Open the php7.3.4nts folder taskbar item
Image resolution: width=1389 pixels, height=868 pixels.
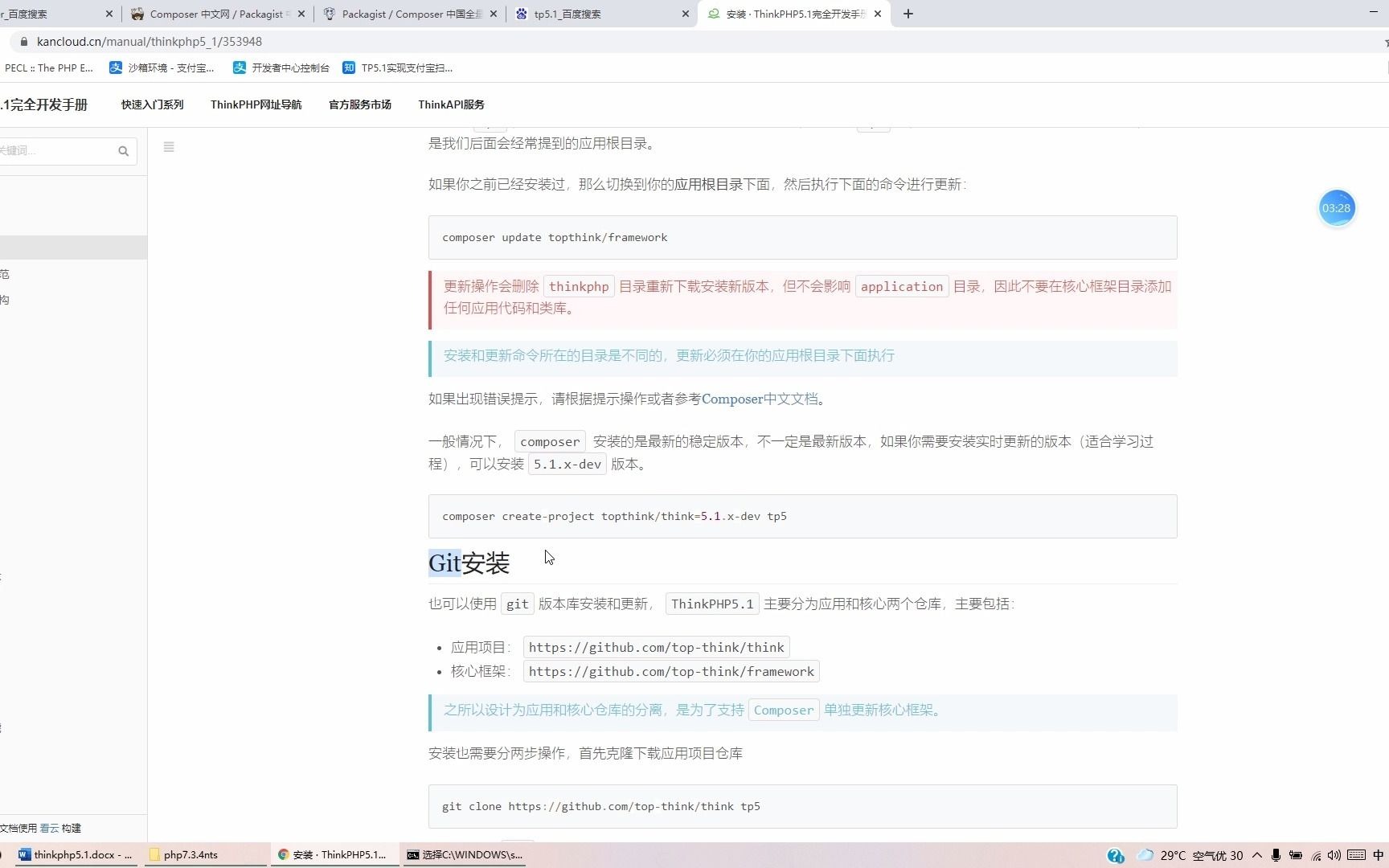205,854
